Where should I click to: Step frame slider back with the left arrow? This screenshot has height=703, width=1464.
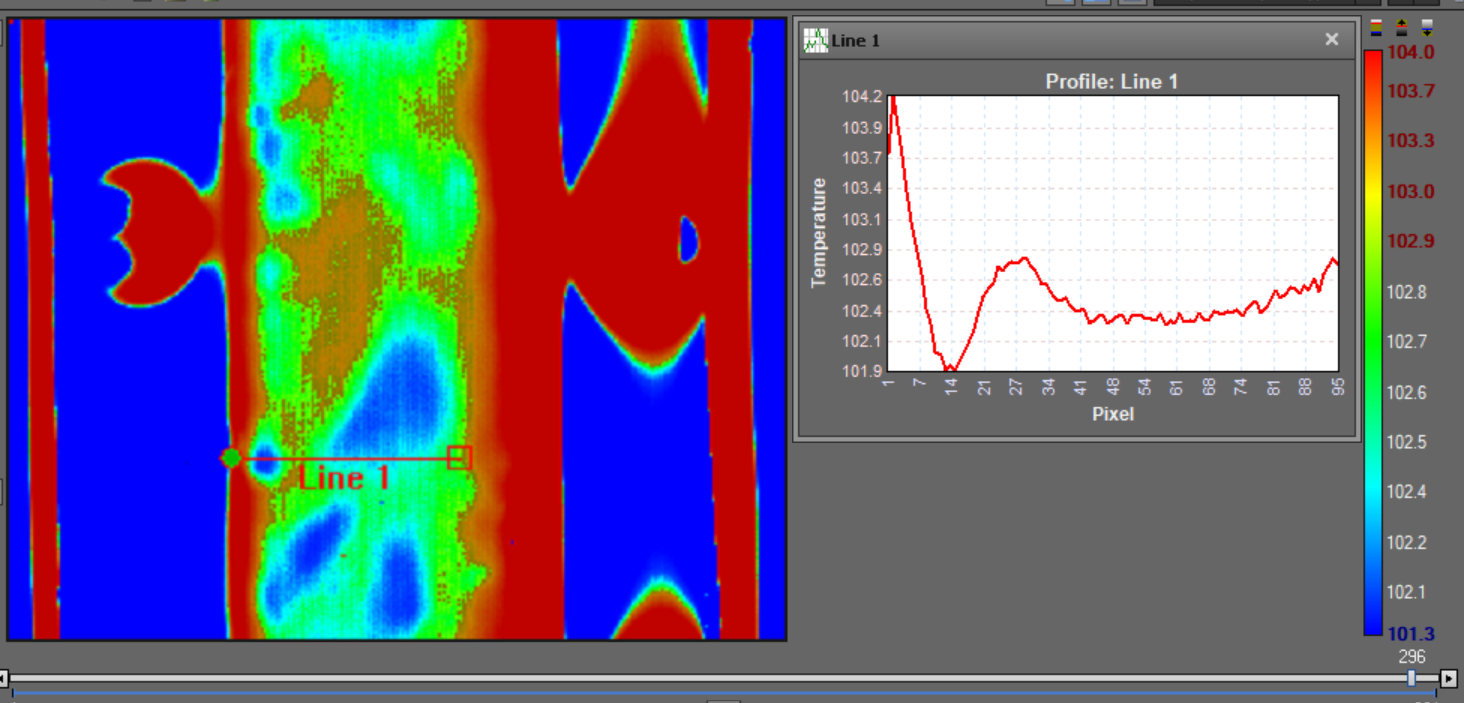click(4, 679)
